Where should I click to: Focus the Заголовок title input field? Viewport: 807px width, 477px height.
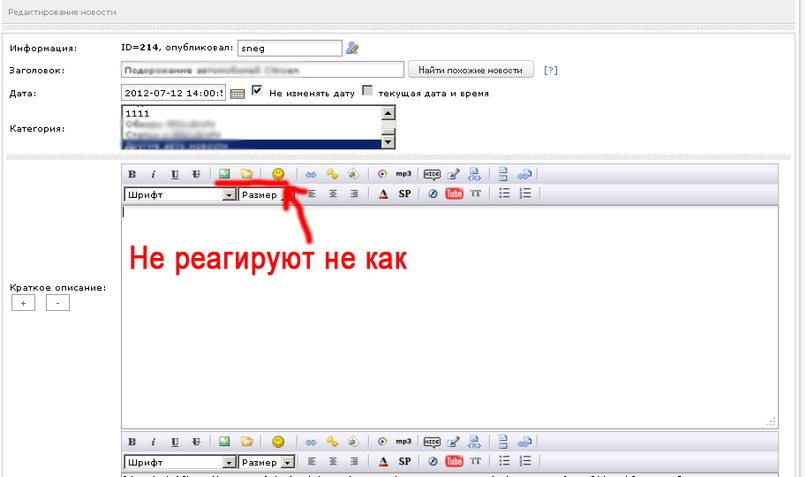(262, 70)
